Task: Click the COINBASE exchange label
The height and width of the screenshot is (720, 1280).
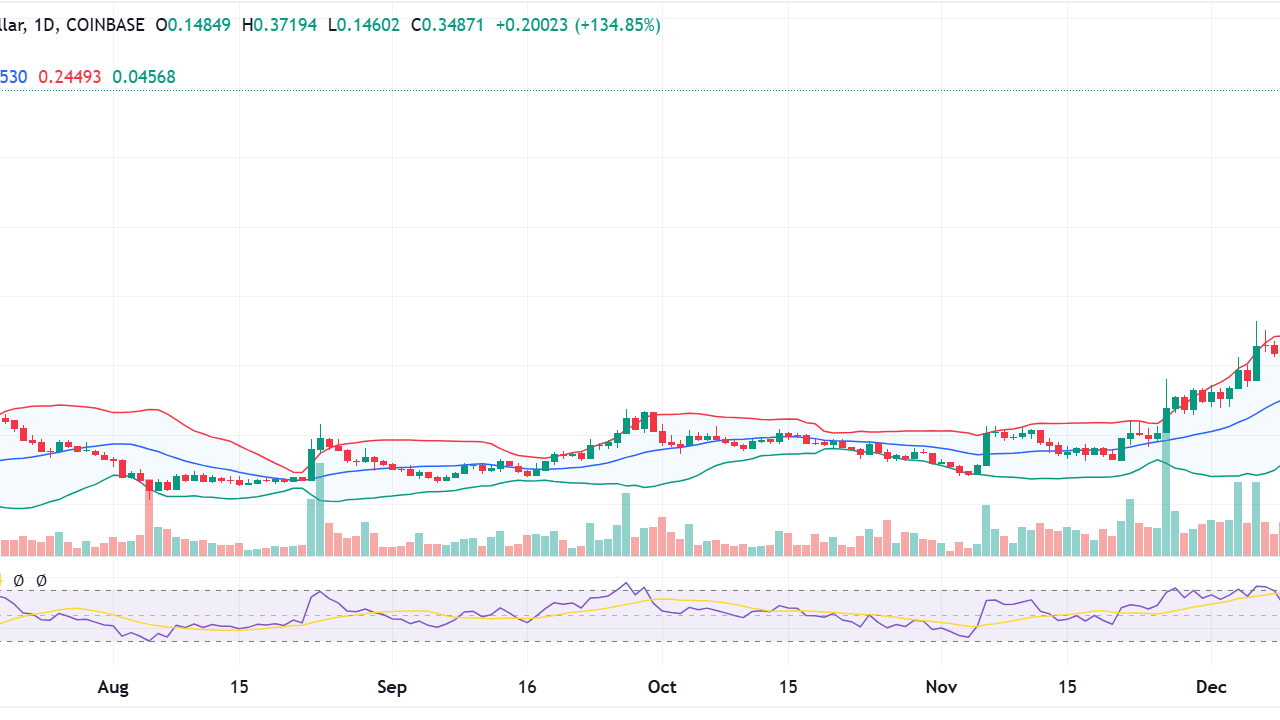Action: pyautogui.click(x=105, y=25)
